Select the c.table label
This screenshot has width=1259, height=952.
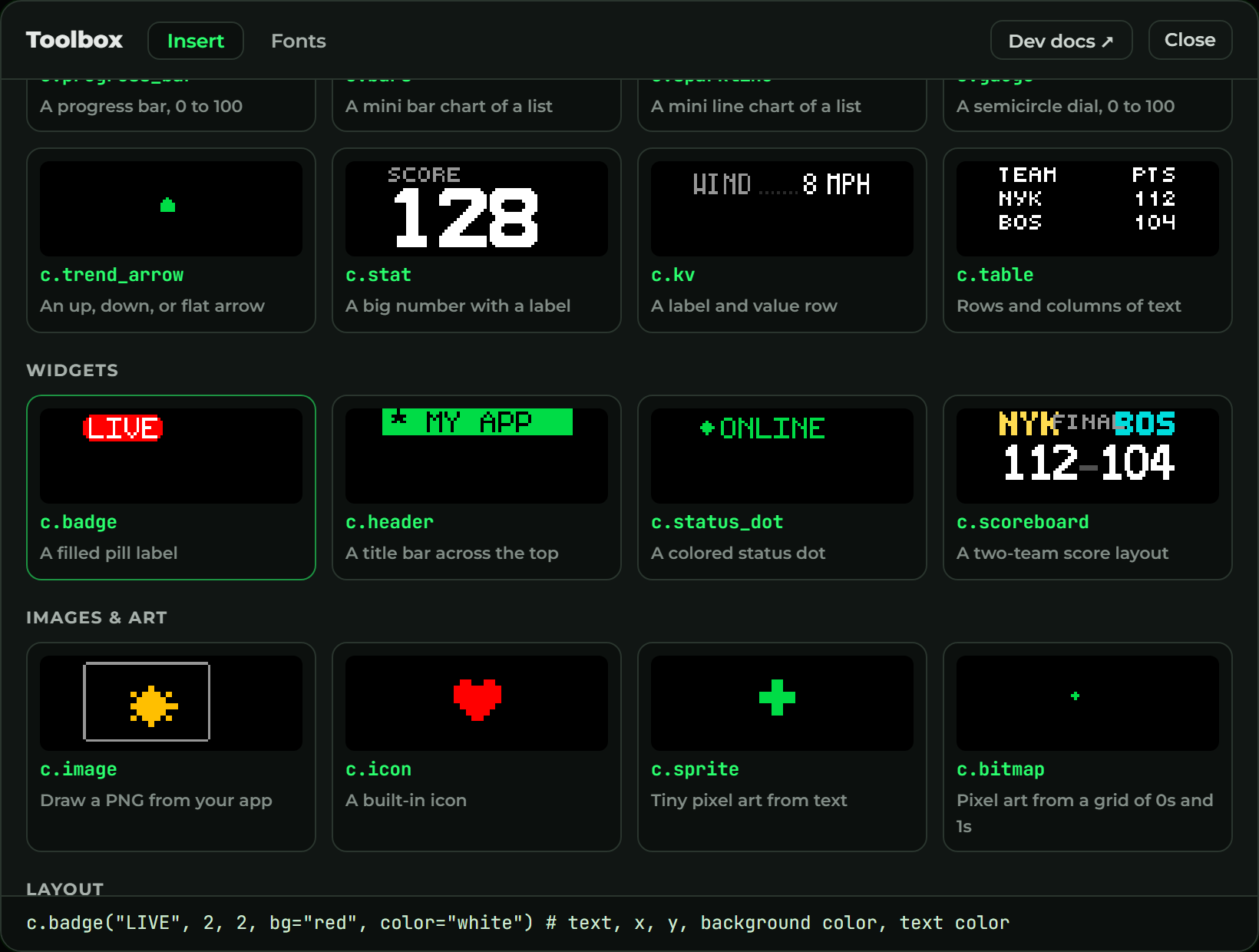pyautogui.click(x=995, y=275)
